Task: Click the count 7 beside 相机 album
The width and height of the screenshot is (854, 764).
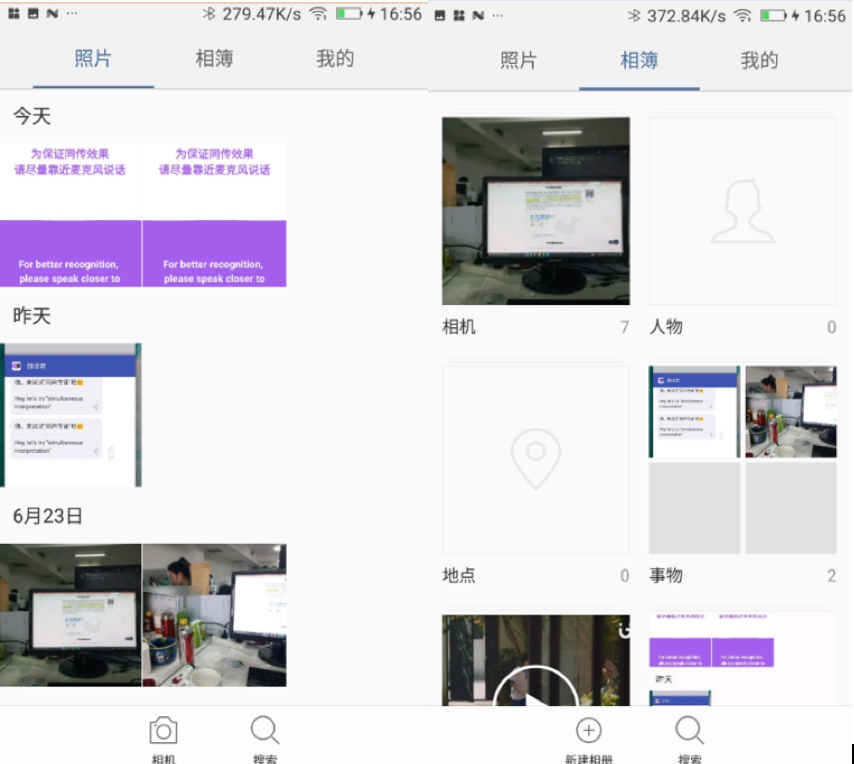Action: [624, 327]
